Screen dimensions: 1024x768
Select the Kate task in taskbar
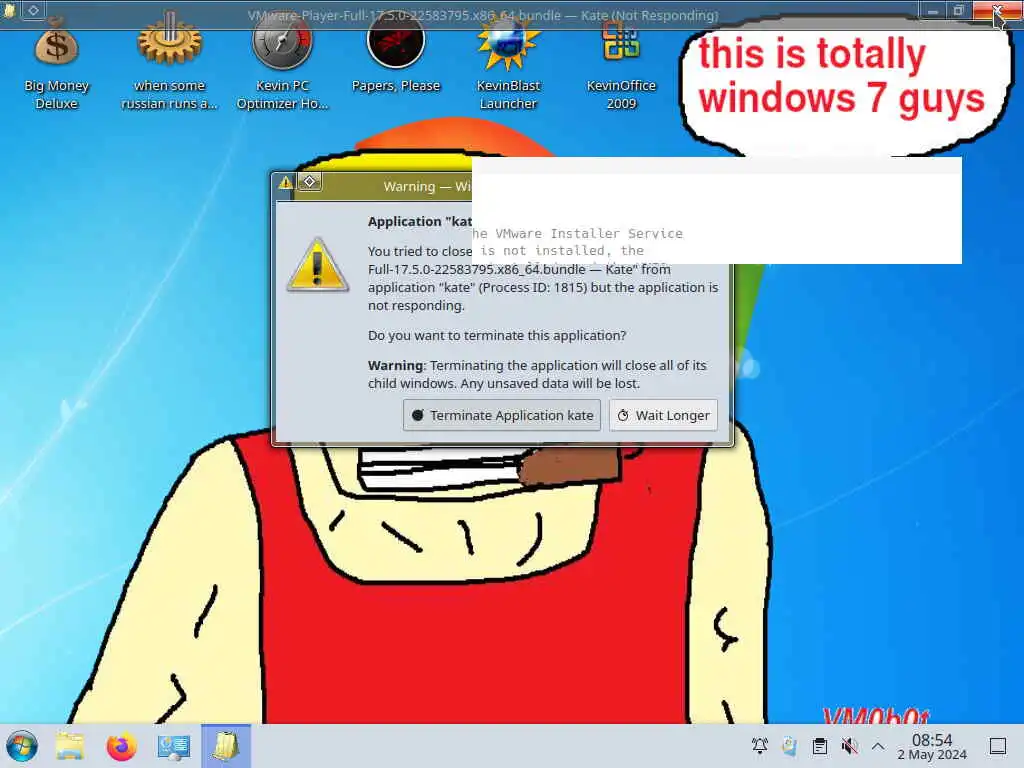pos(226,746)
